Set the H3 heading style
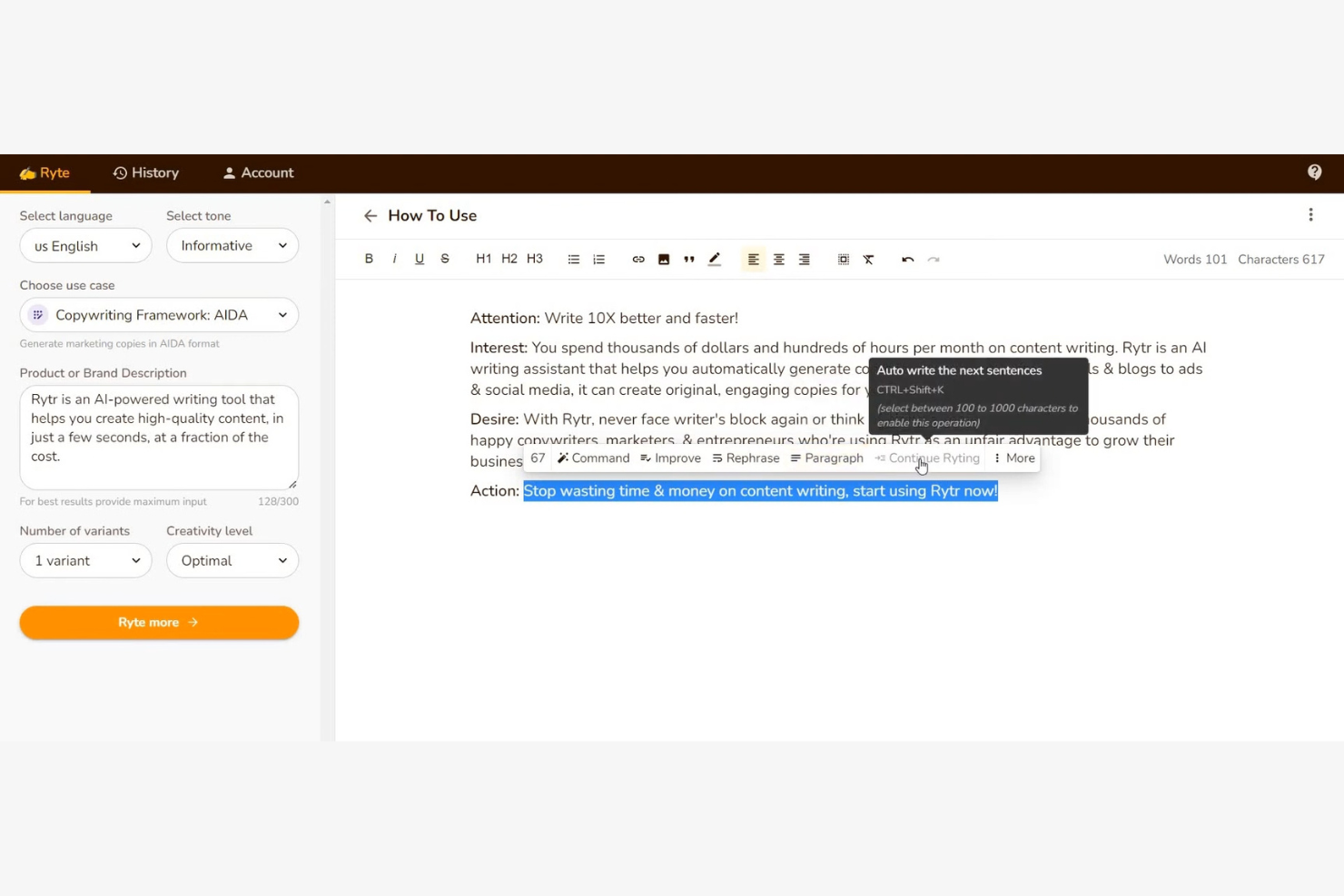The width and height of the screenshot is (1344, 896). 535,259
